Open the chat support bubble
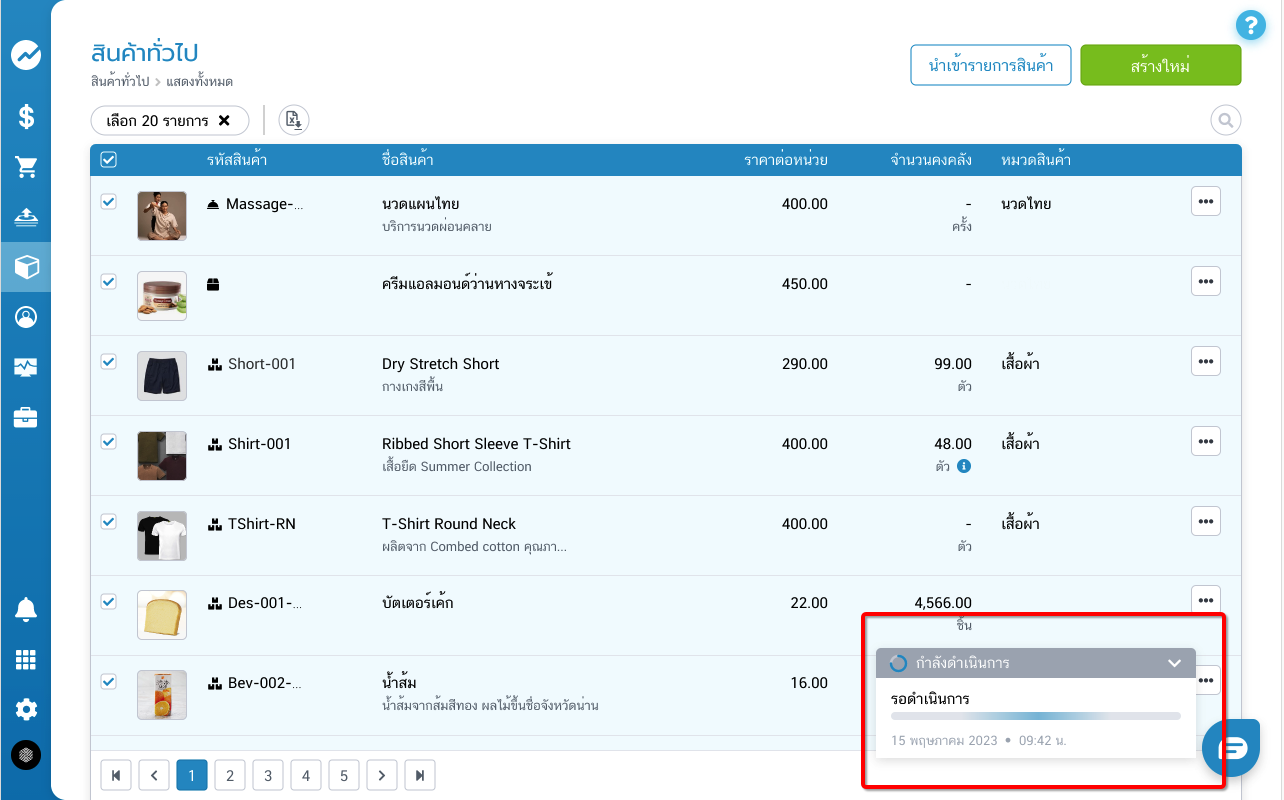Screen dimensions: 1284x800 tap(1232, 747)
